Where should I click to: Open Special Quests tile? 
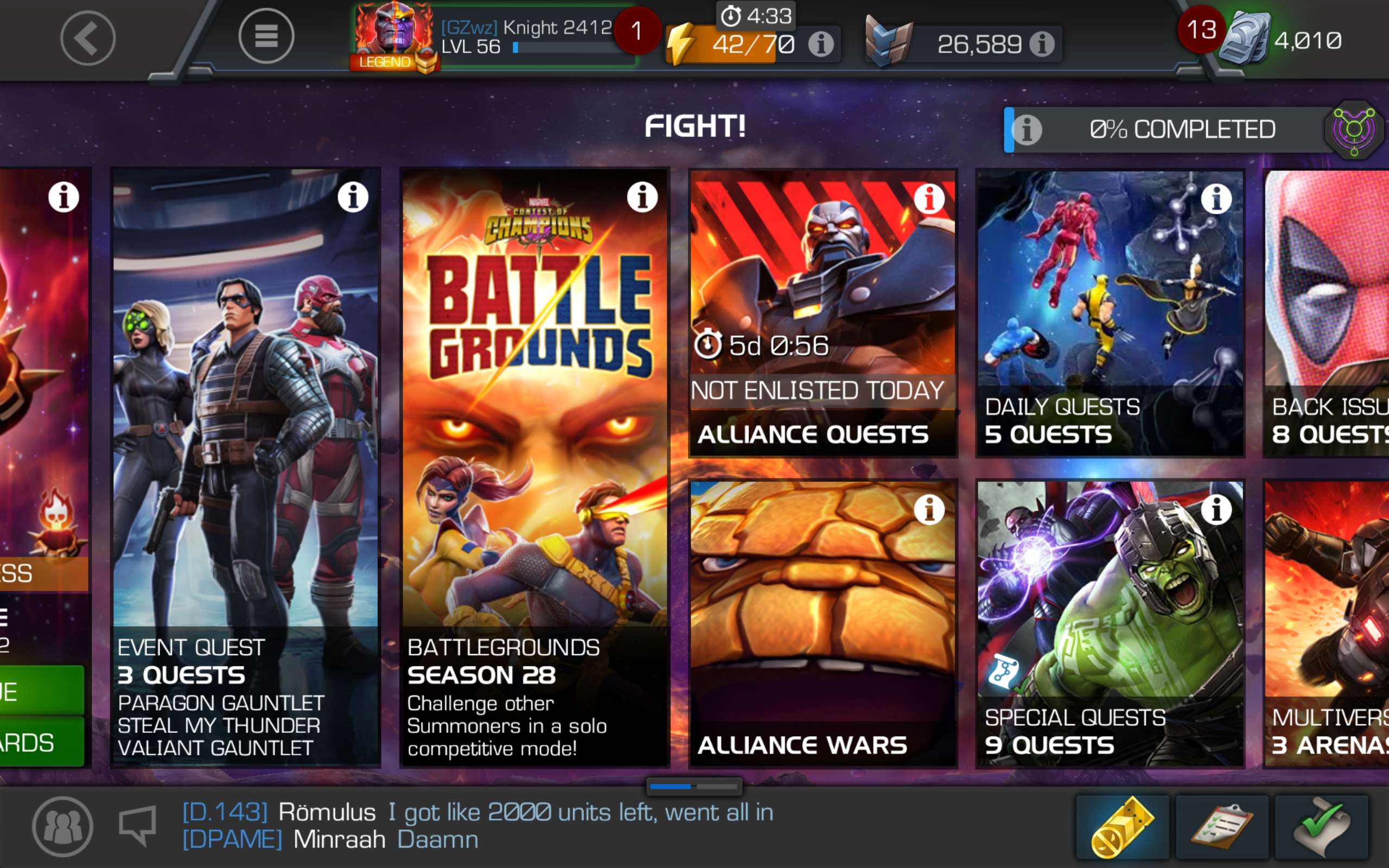[1110, 624]
